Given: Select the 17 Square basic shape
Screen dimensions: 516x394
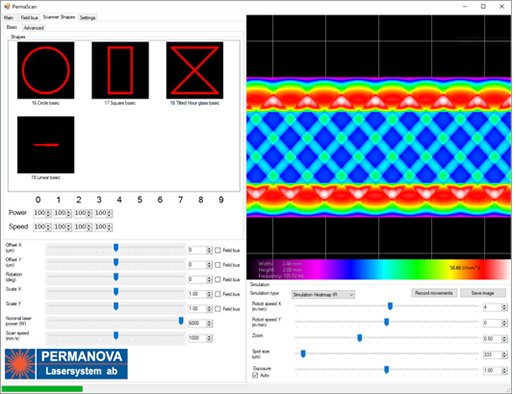Looking at the screenshot, I should pyautogui.click(x=120, y=70).
